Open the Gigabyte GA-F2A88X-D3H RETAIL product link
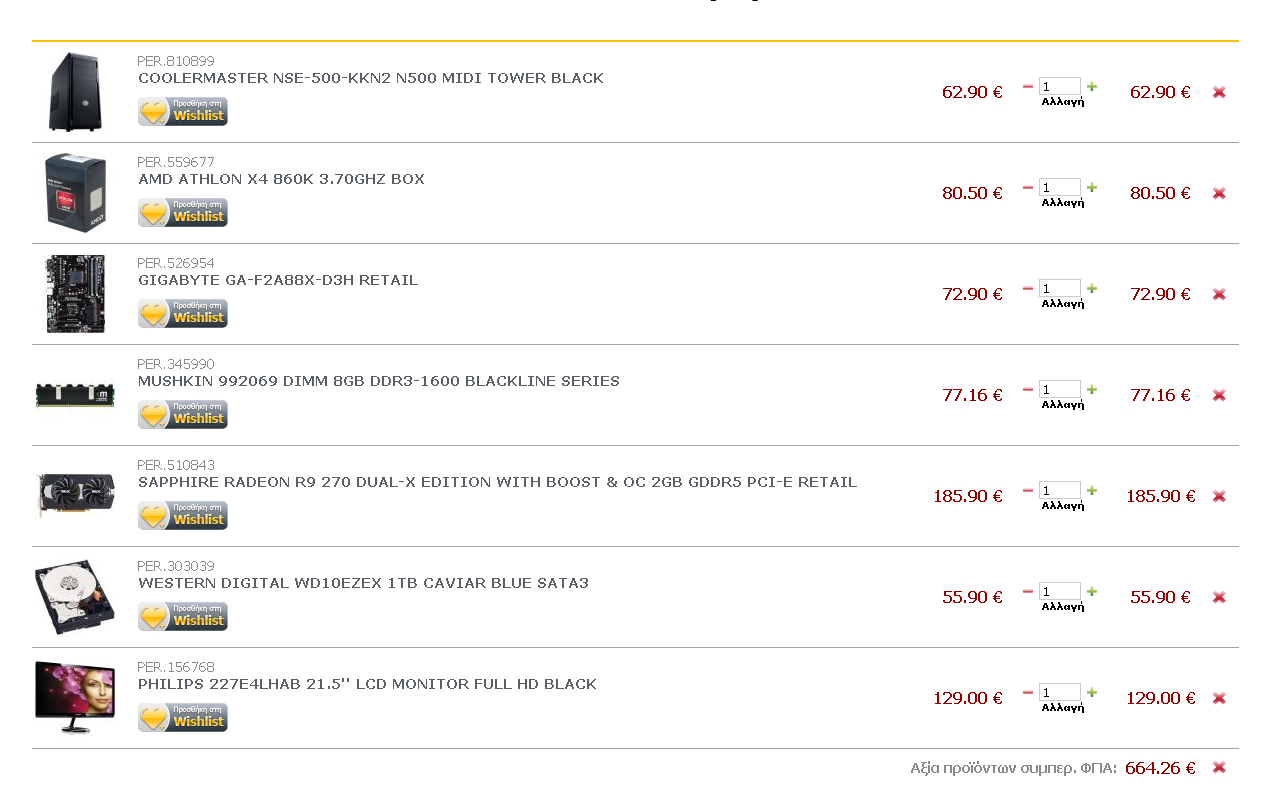 tap(278, 280)
